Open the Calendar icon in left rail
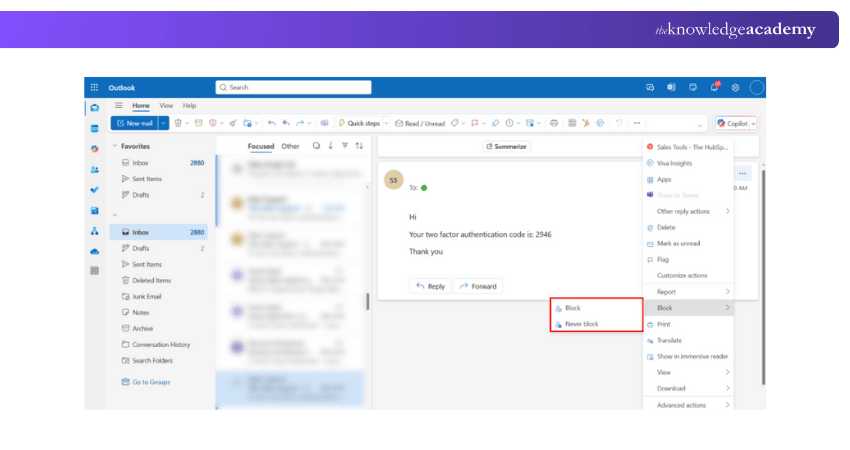 [95, 128]
